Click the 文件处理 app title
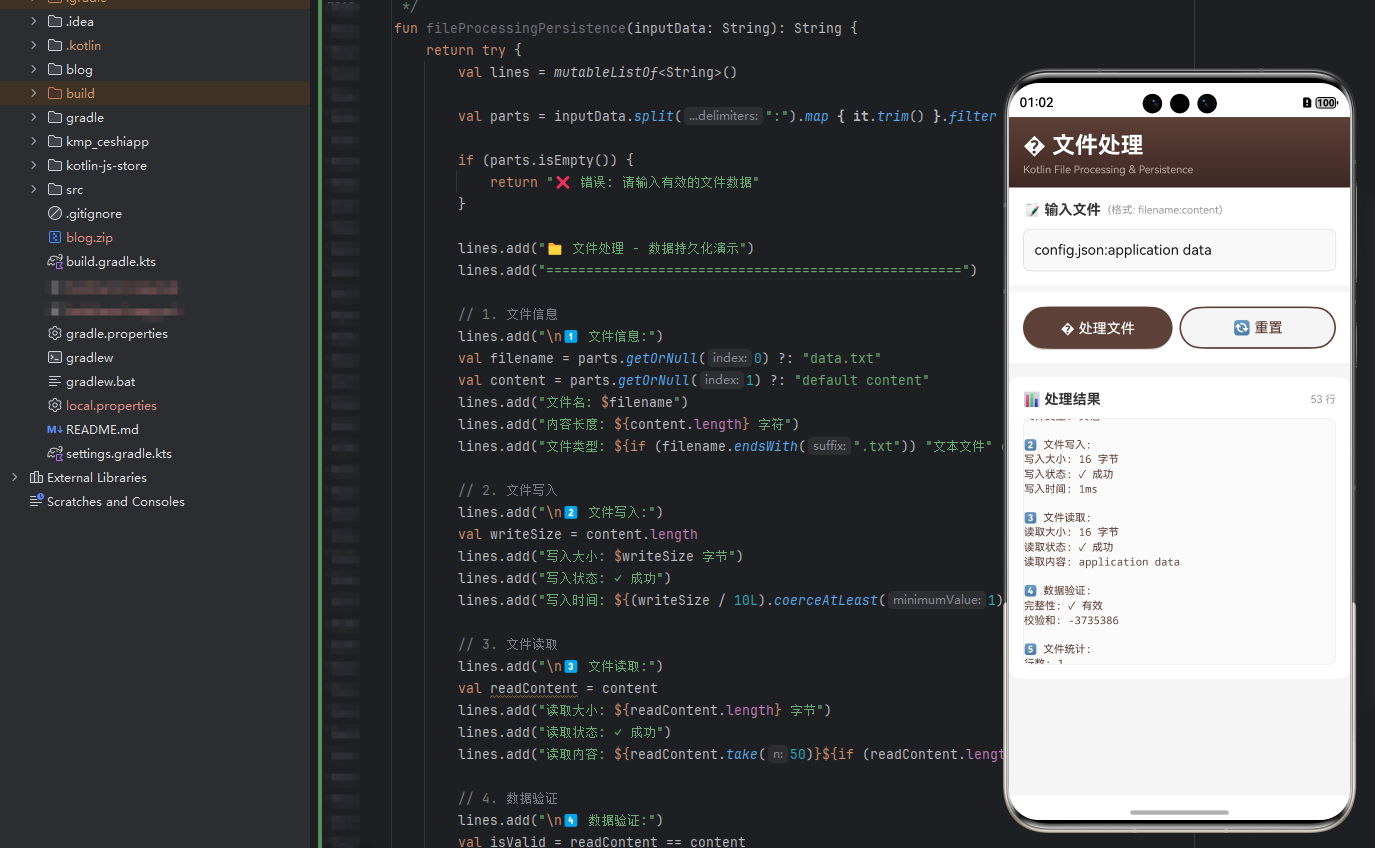1375x848 pixels. [x=1097, y=145]
